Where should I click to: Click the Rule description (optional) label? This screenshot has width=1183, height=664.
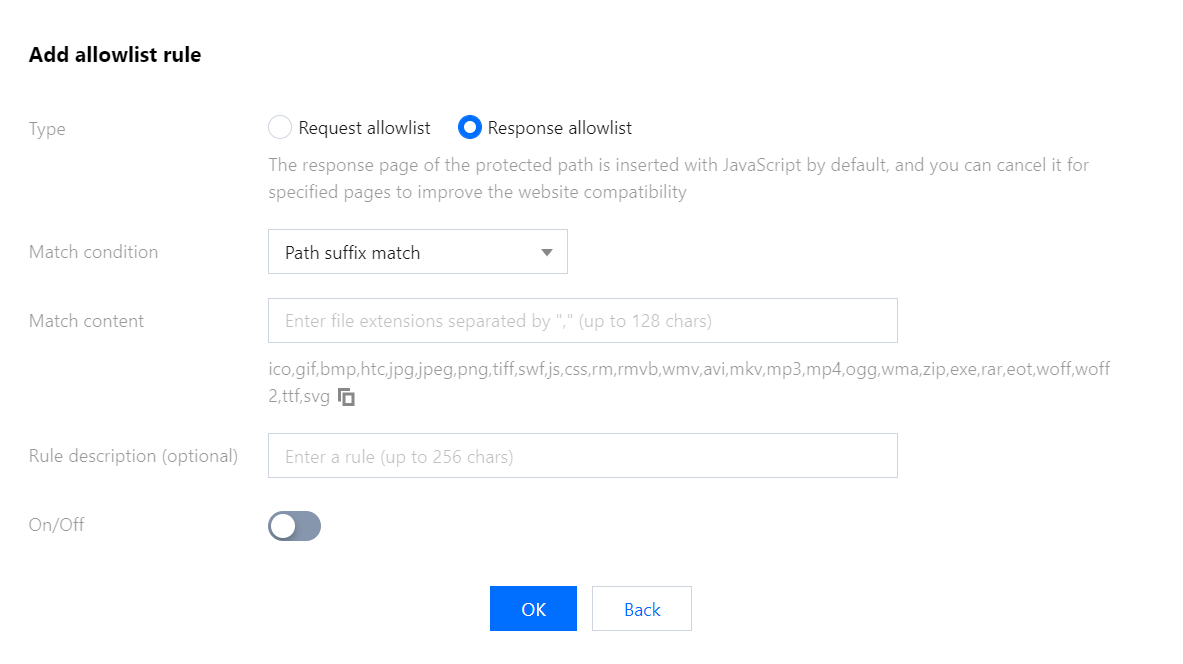133,456
